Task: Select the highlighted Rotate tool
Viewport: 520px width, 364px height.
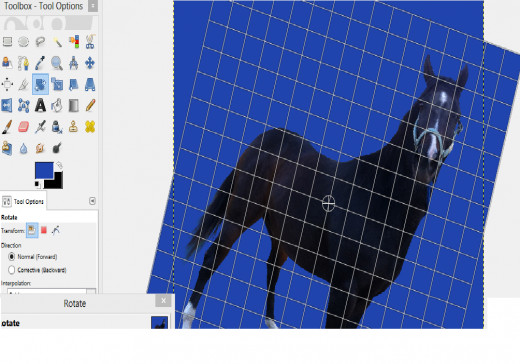Action: pos(40,84)
